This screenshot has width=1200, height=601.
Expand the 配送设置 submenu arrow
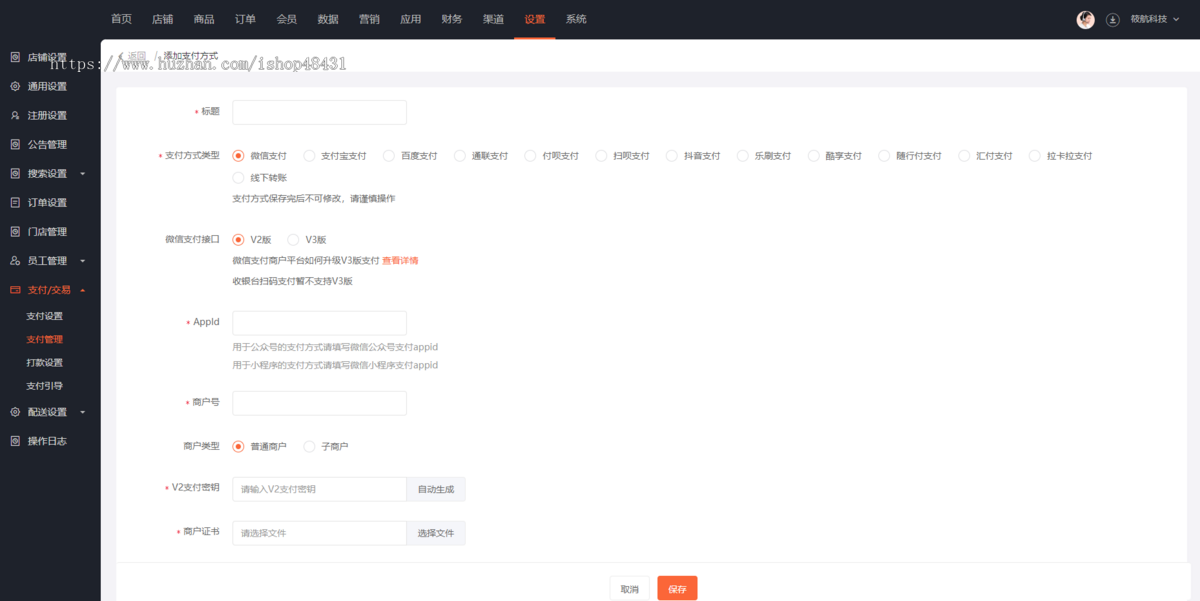pos(83,412)
